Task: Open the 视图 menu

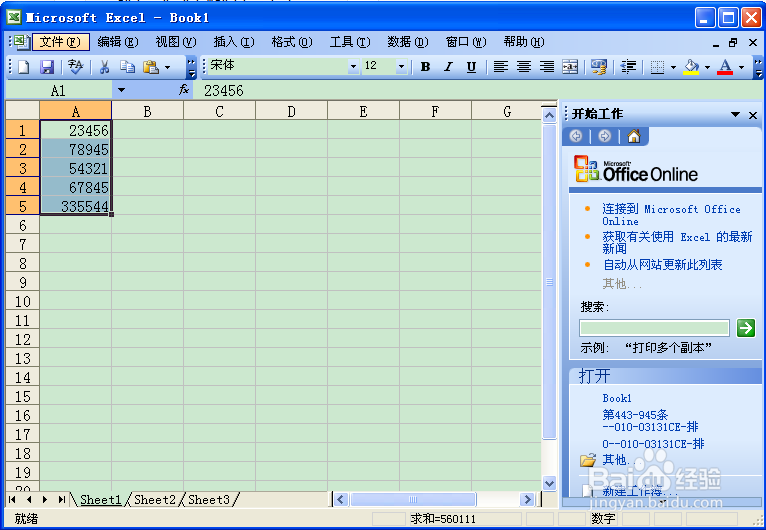Action: tap(176, 42)
